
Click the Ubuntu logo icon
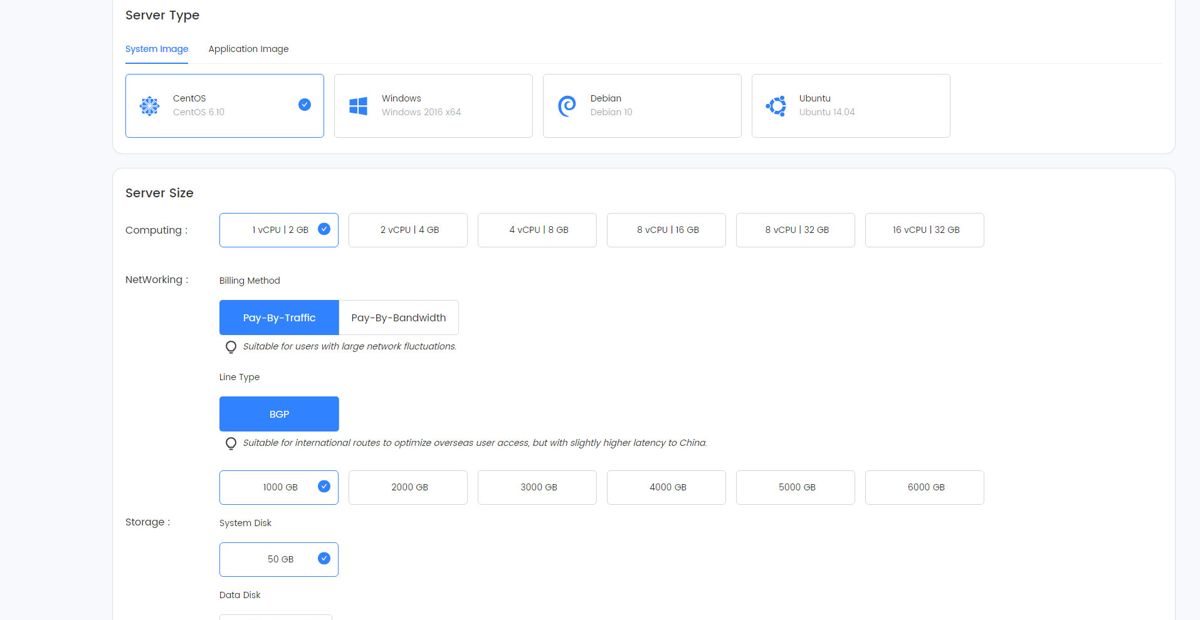point(776,106)
